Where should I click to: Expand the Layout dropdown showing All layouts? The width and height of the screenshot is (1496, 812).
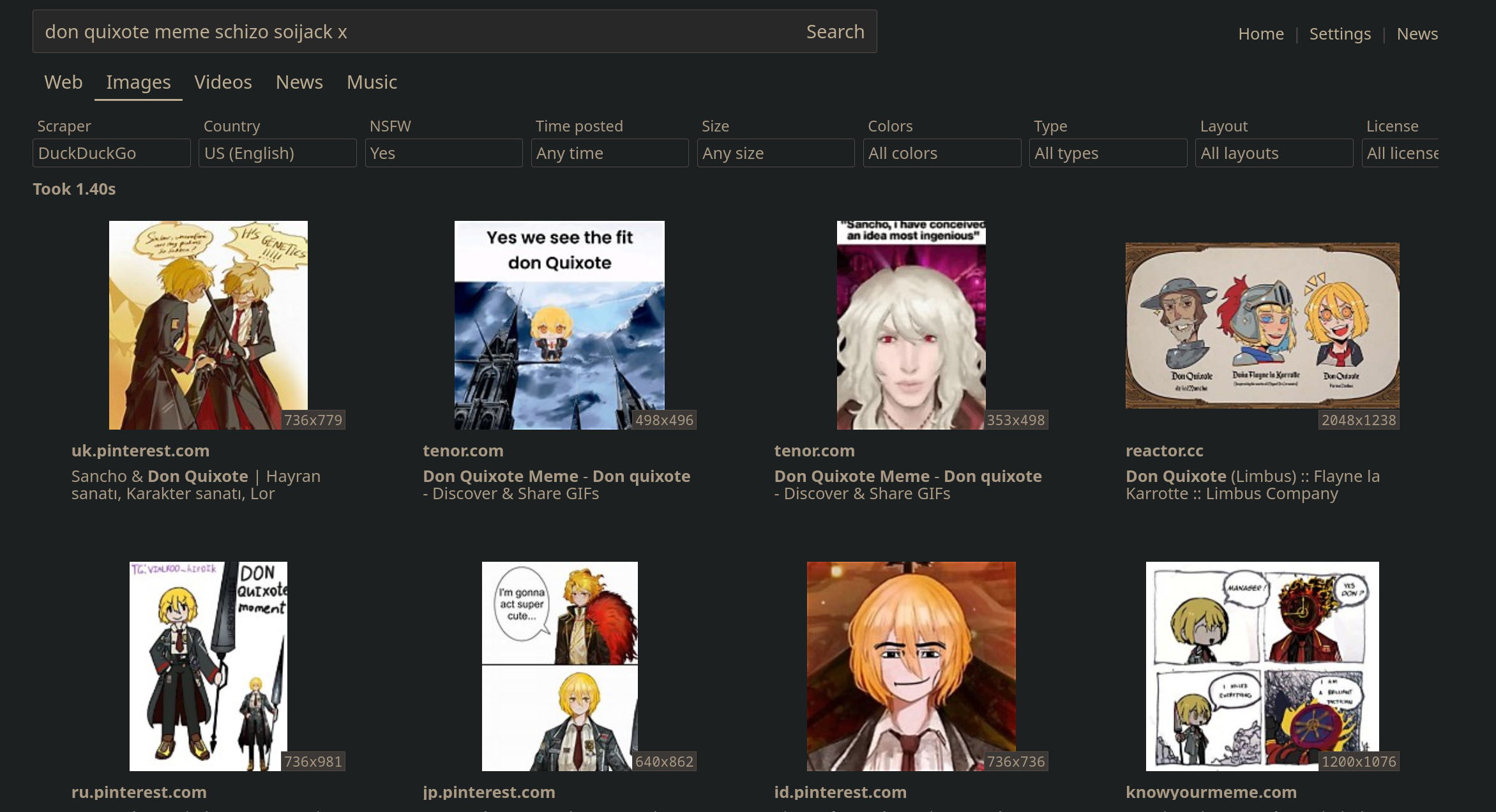pos(1274,153)
